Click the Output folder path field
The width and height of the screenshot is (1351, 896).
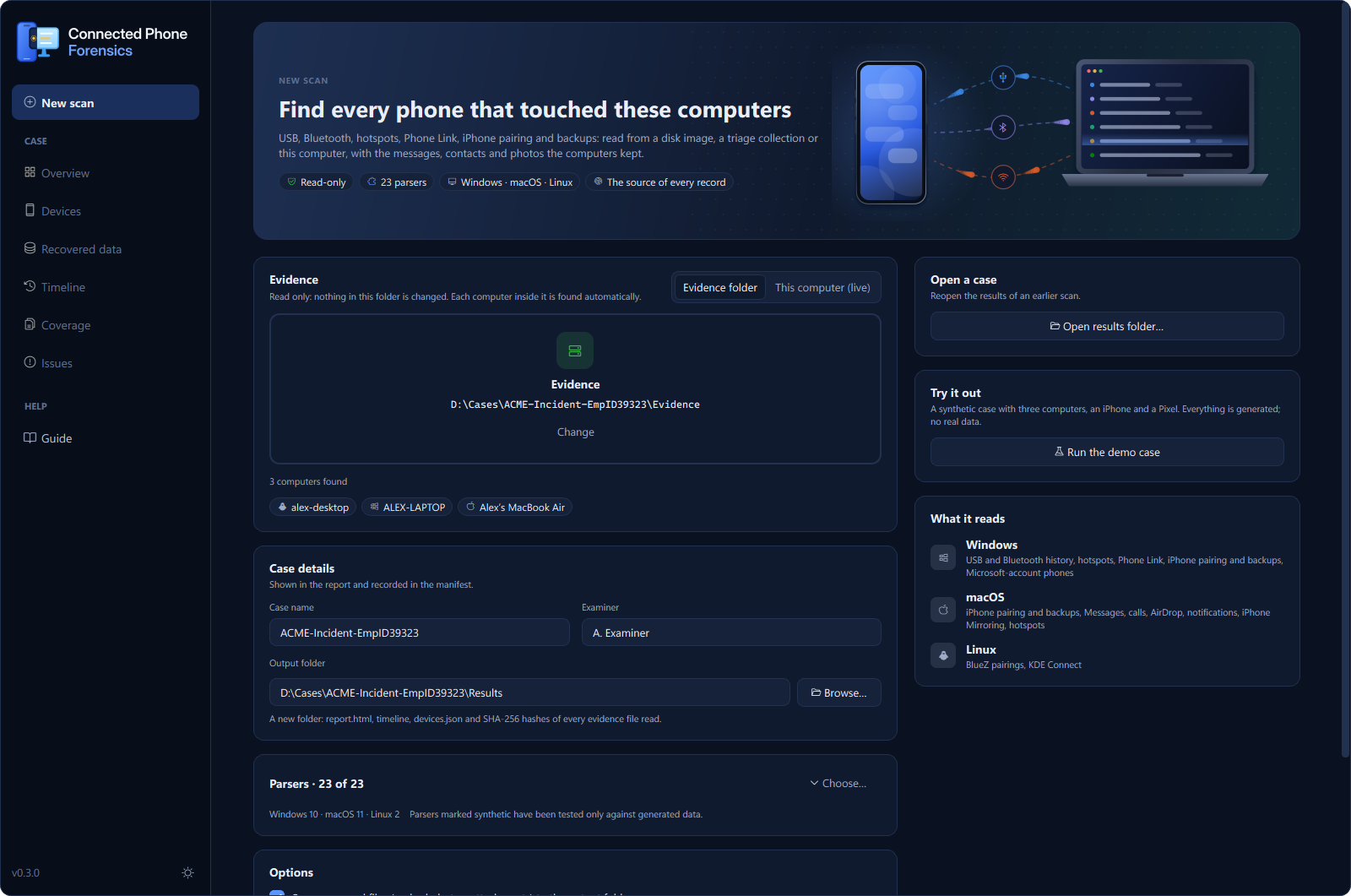tap(529, 692)
